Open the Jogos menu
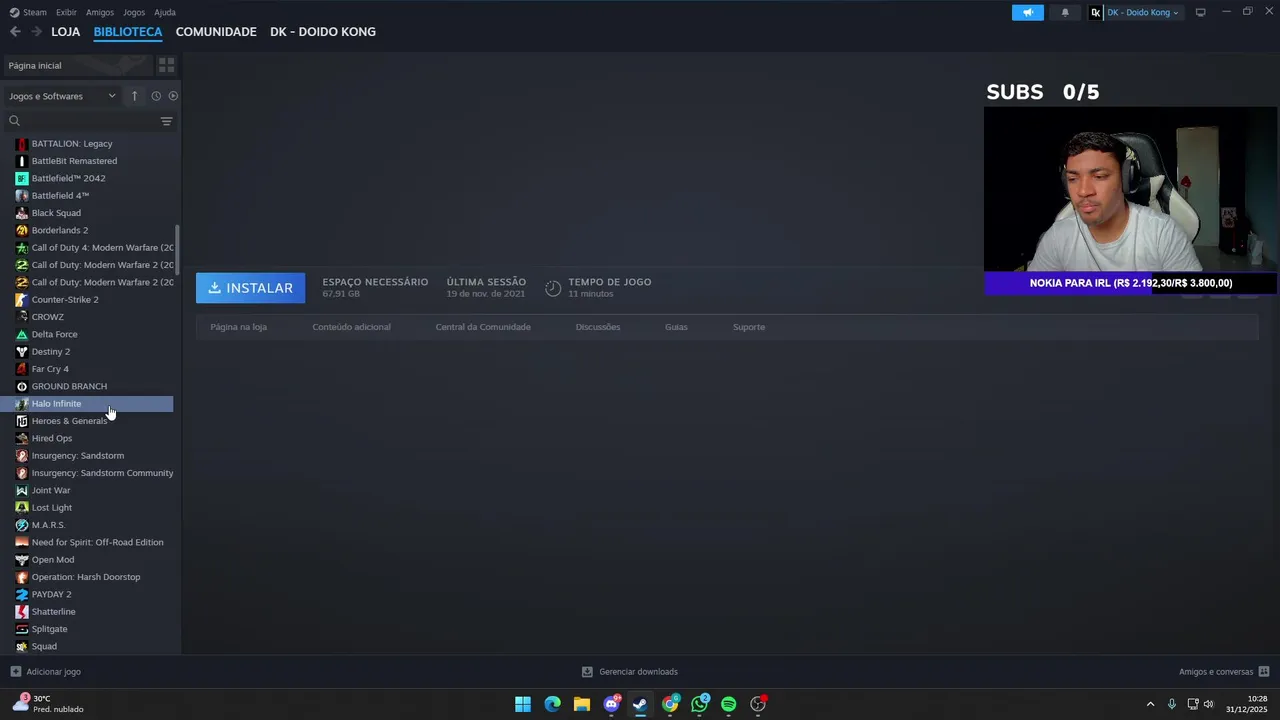Image resolution: width=1280 pixels, height=720 pixels. 134,12
